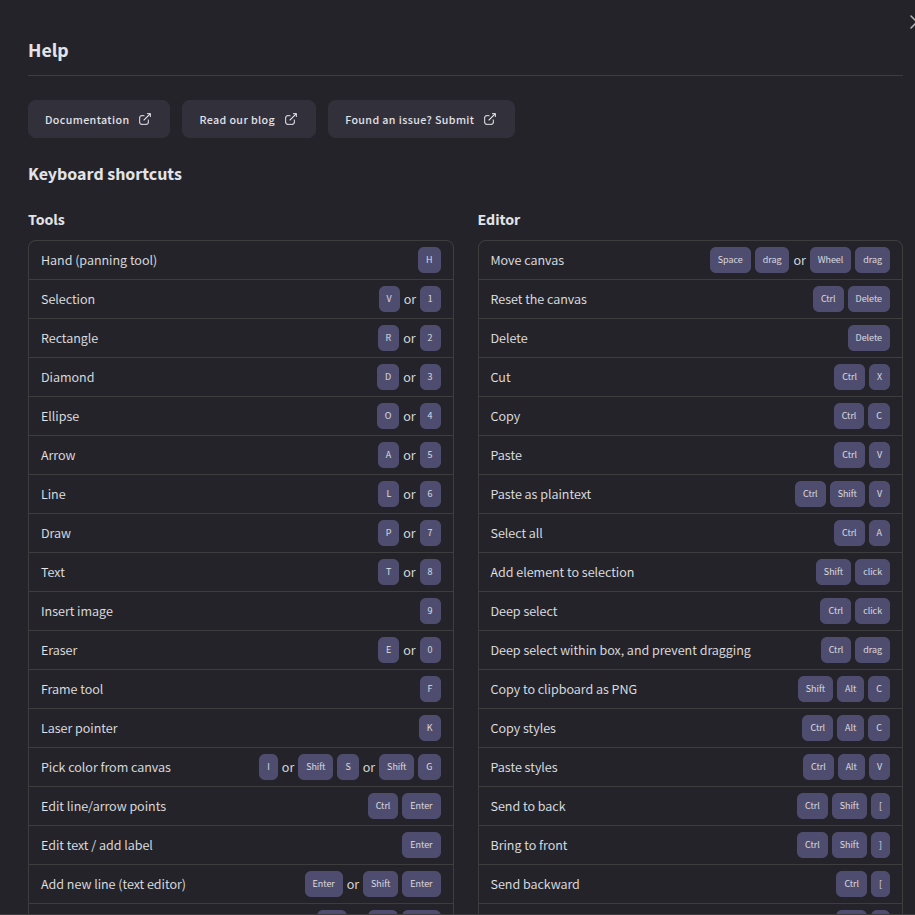915x915 pixels.
Task: Click the drag badge in Deep select within box row
Action: 872,650
